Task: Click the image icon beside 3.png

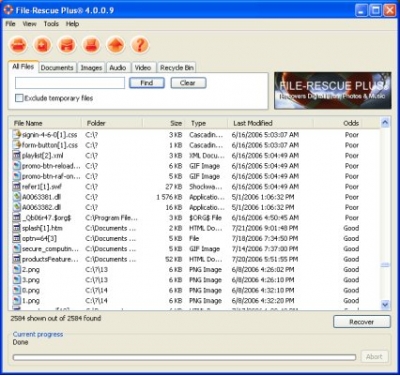Action: tap(17, 280)
